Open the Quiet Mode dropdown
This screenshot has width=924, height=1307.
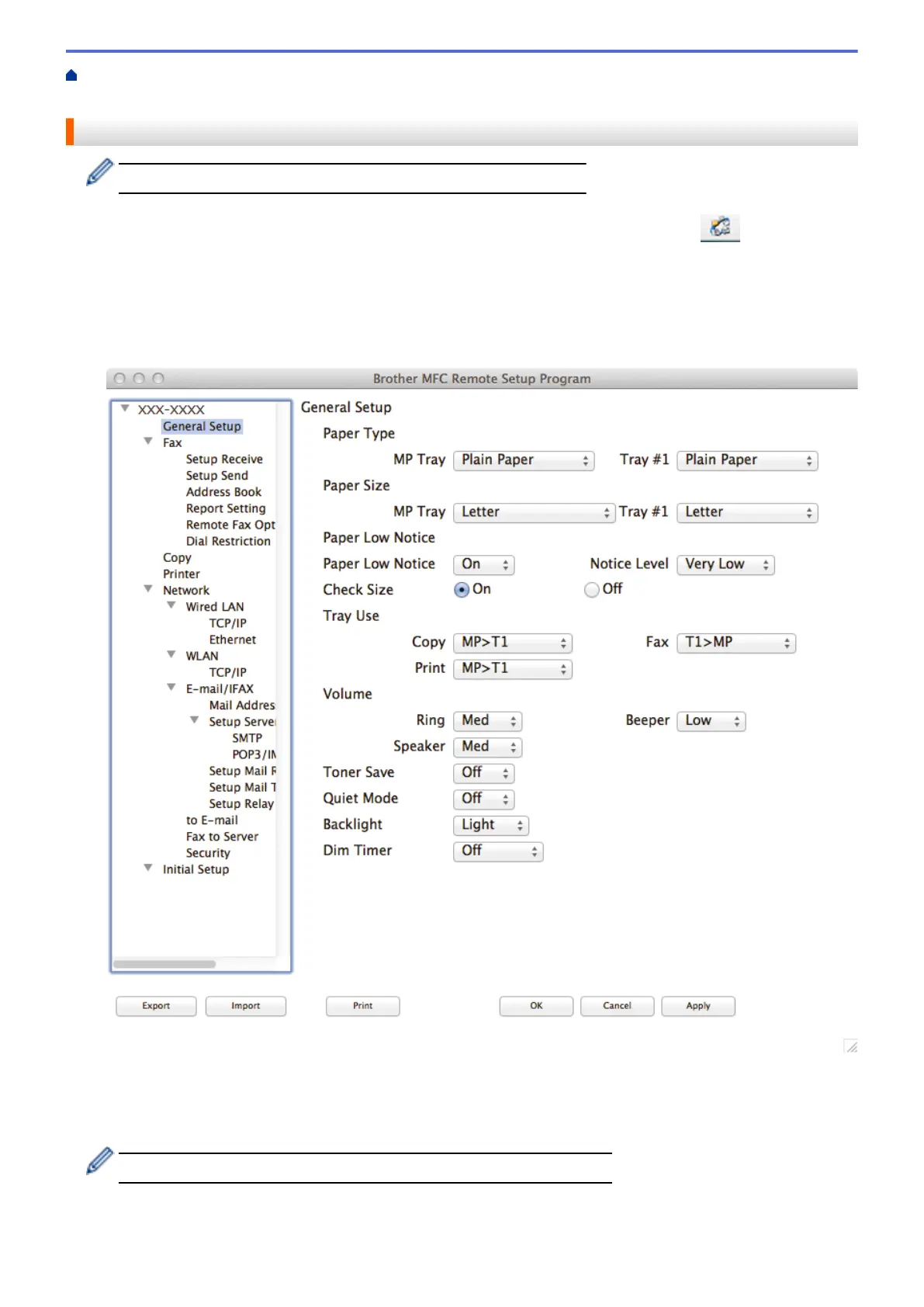(483, 799)
